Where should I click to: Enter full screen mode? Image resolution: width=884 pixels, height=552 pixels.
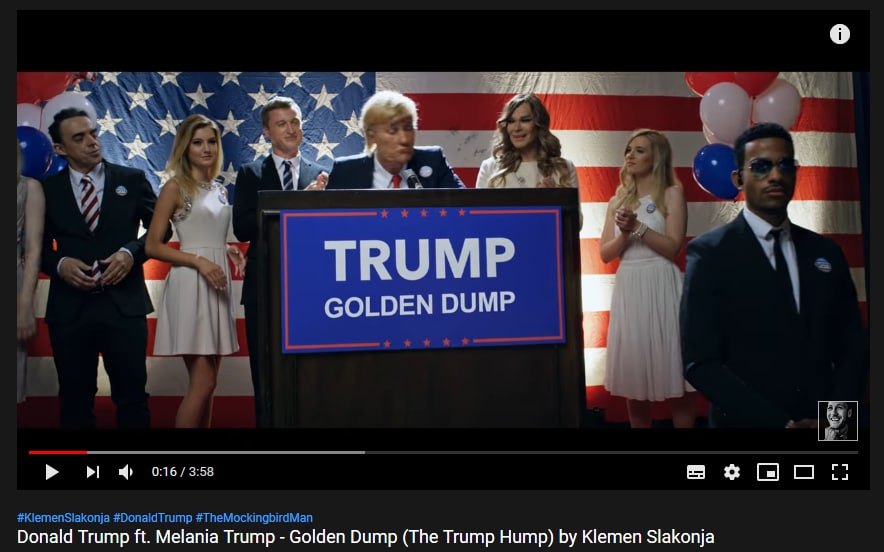[840, 472]
